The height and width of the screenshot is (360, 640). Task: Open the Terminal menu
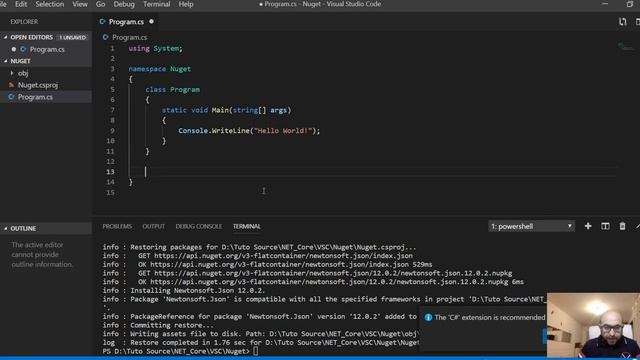(x=156, y=4)
